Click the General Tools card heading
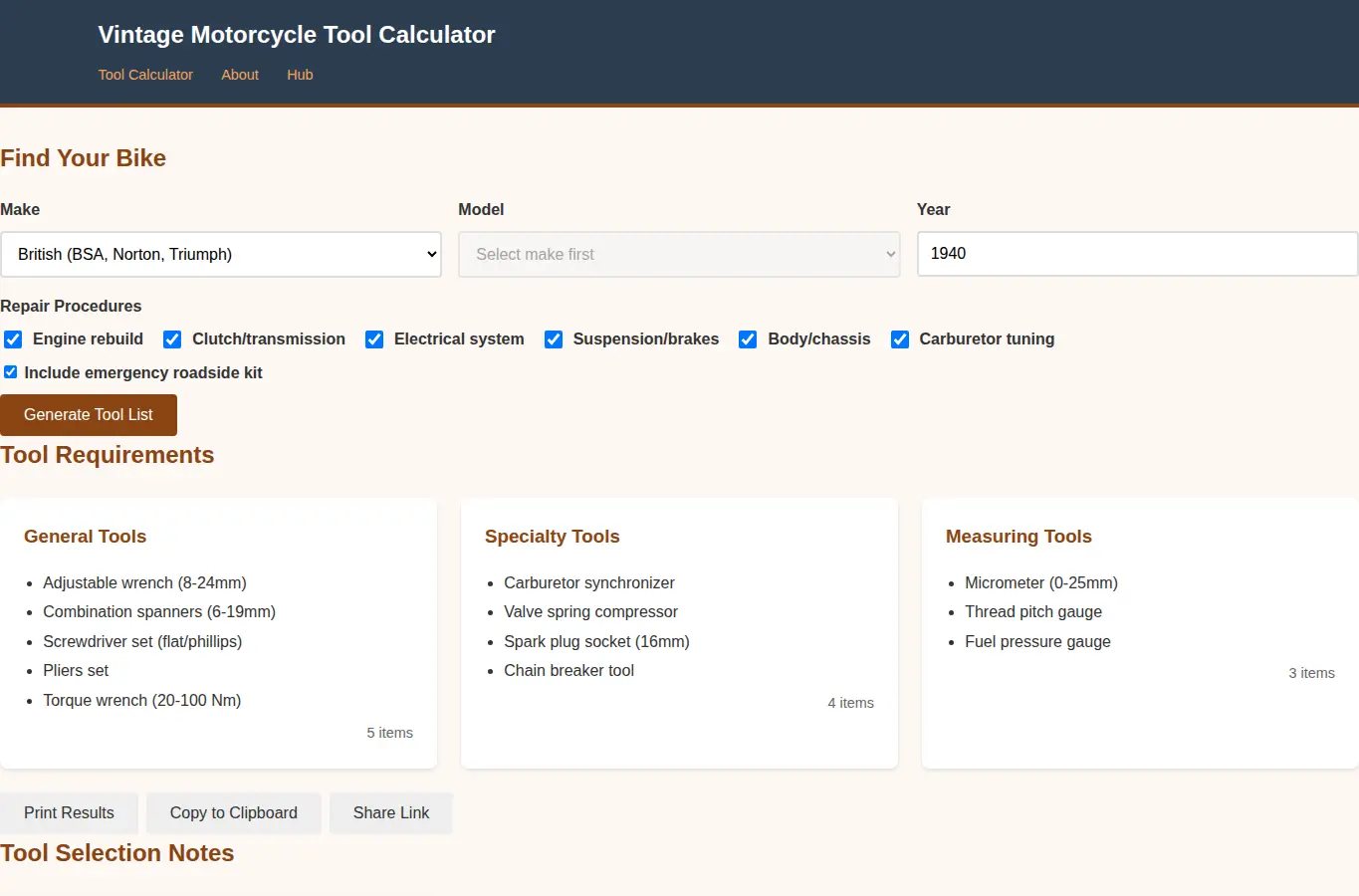This screenshot has height=896, width=1359. [x=85, y=537]
